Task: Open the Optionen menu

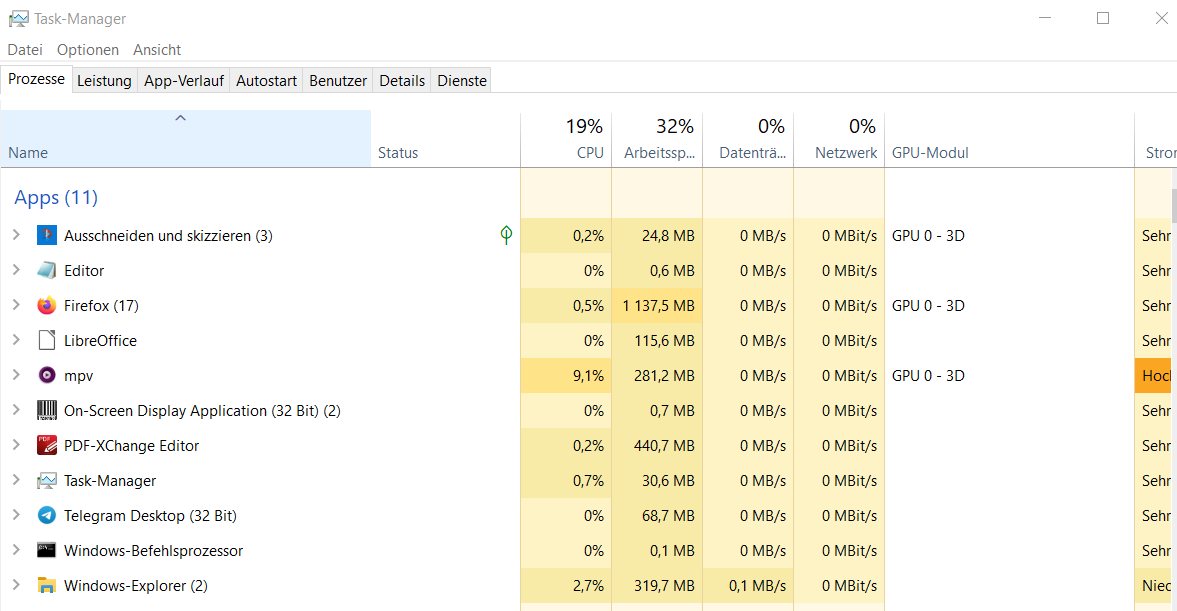Action: point(88,50)
